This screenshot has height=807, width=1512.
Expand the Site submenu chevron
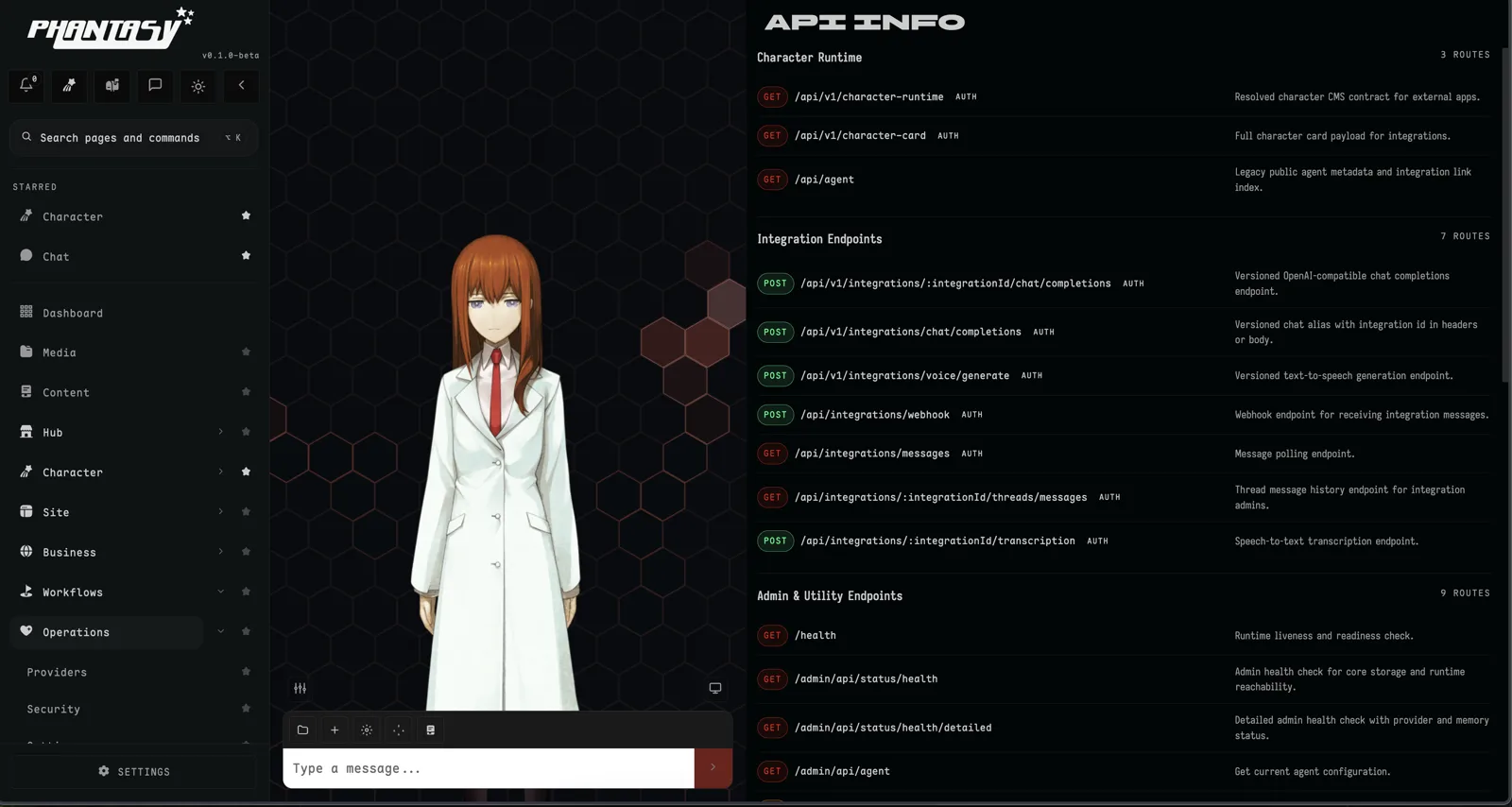[x=221, y=511]
